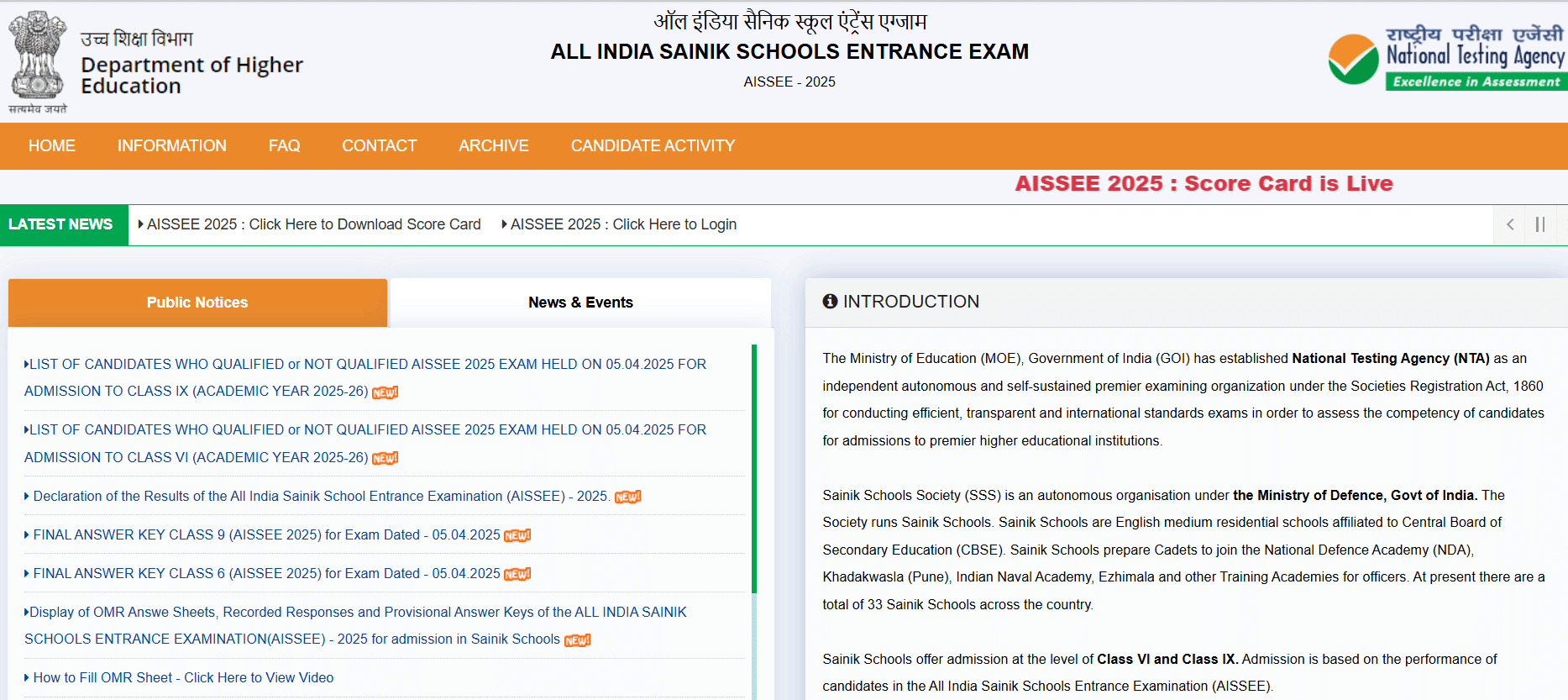Viewport: 1568px width, 700px height.
Task: Open the CONTACT page
Action: point(379,146)
